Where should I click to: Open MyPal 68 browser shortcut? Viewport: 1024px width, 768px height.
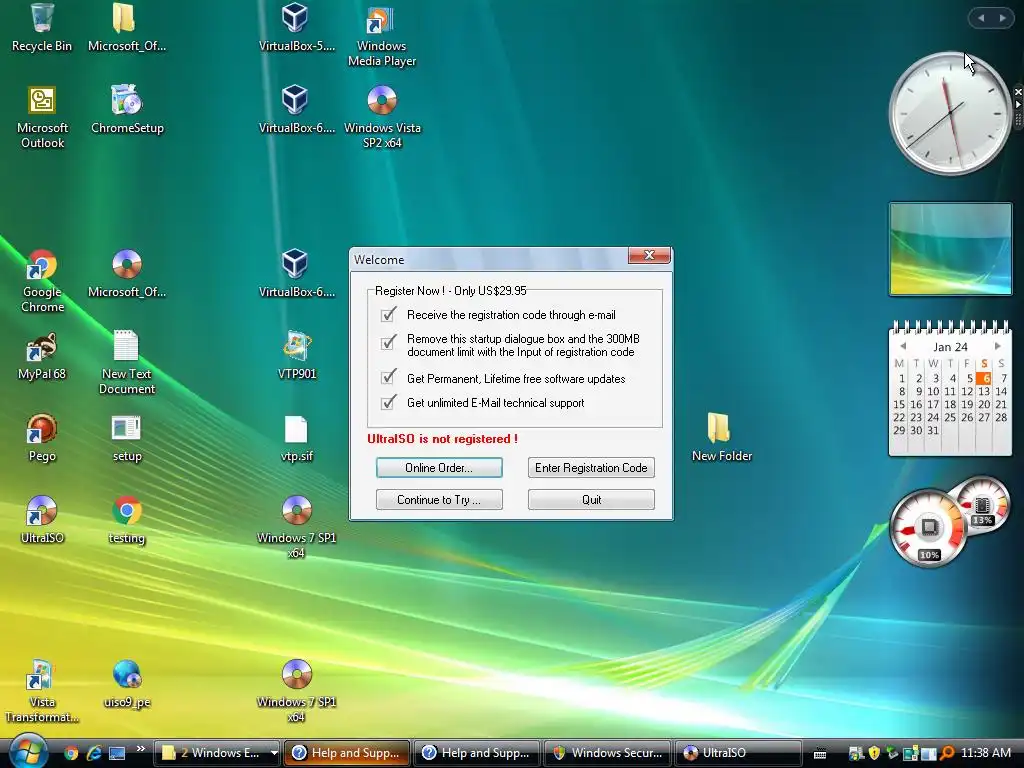click(42, 356)
